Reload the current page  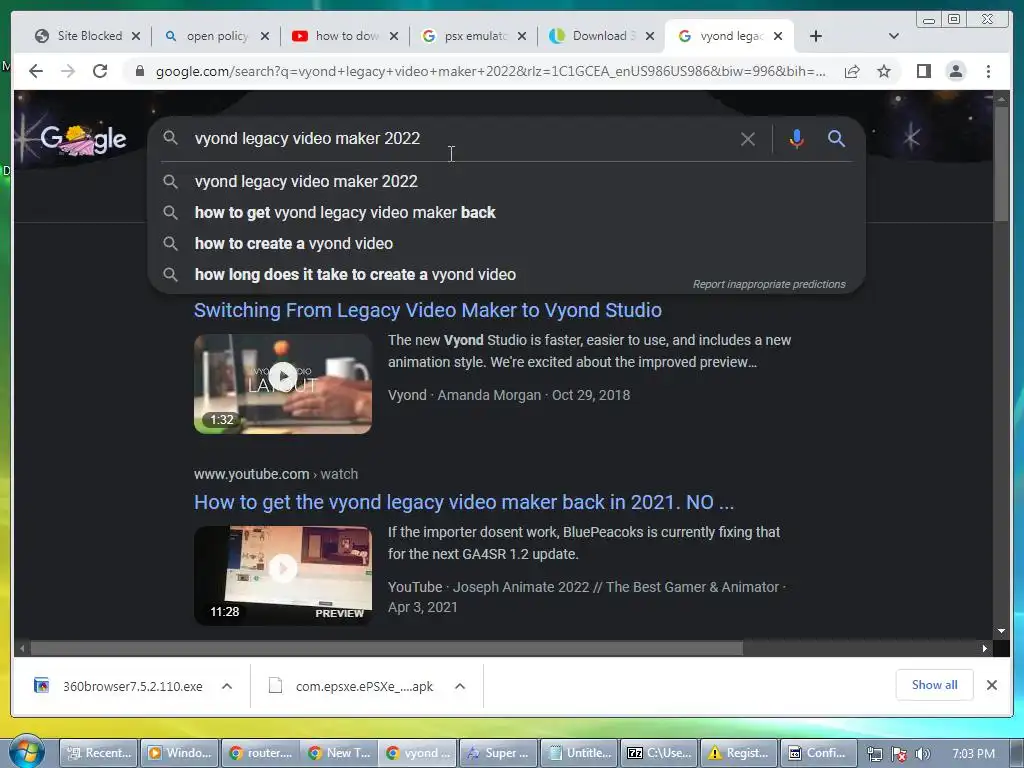pos(100,71)
